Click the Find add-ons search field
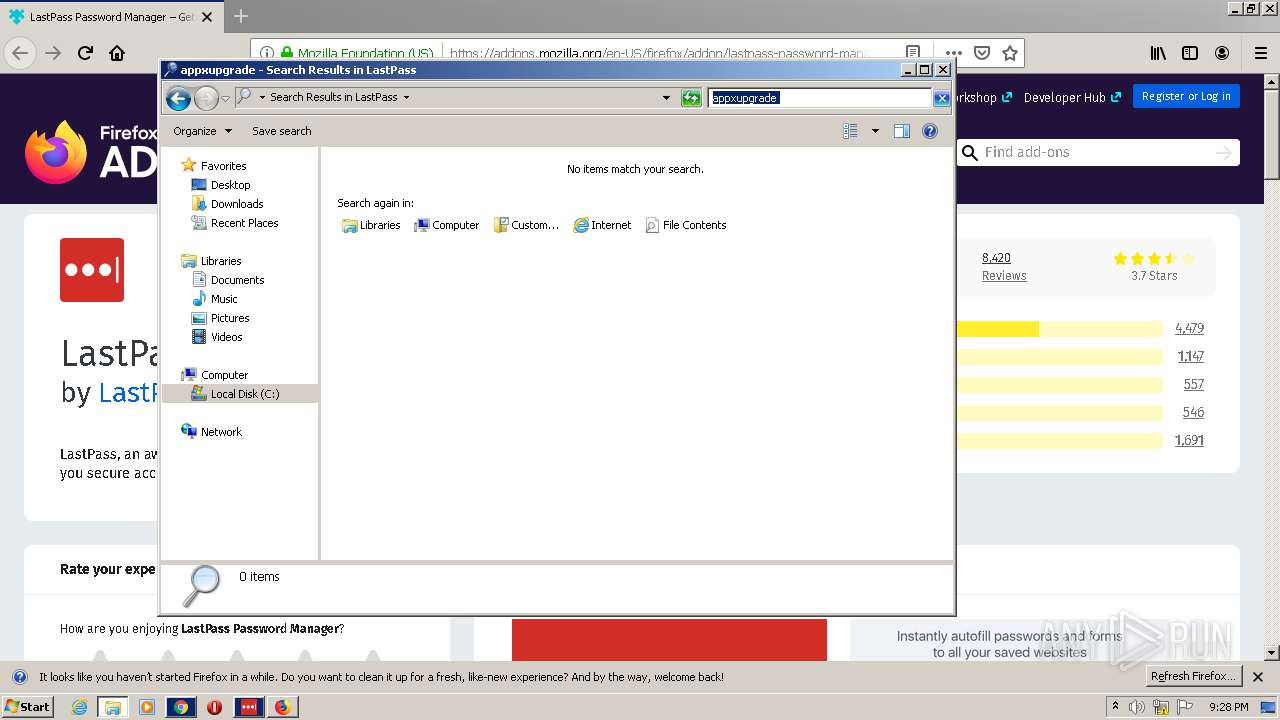 1098,152
